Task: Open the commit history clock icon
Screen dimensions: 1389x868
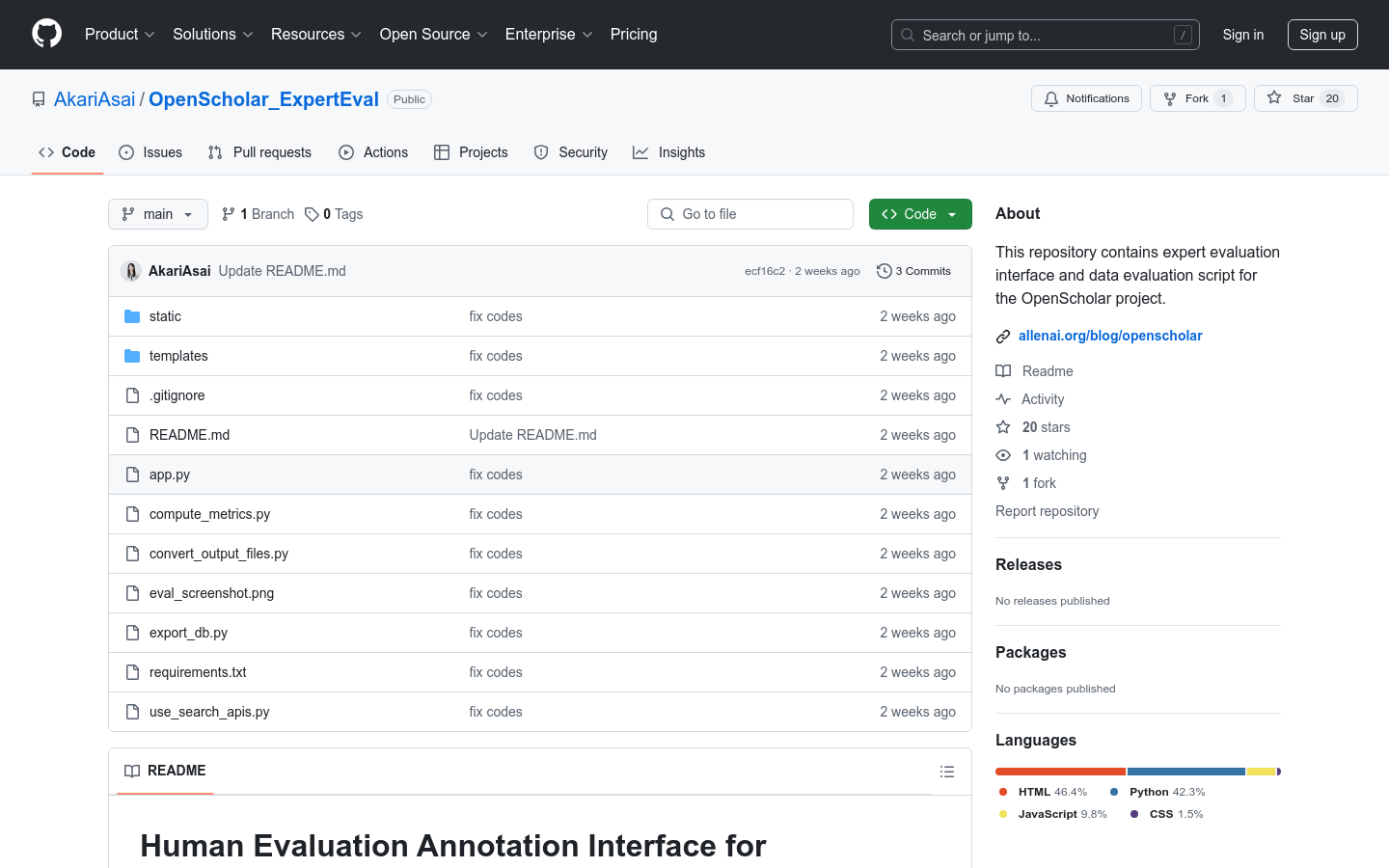Action: (x=884, y=271)
